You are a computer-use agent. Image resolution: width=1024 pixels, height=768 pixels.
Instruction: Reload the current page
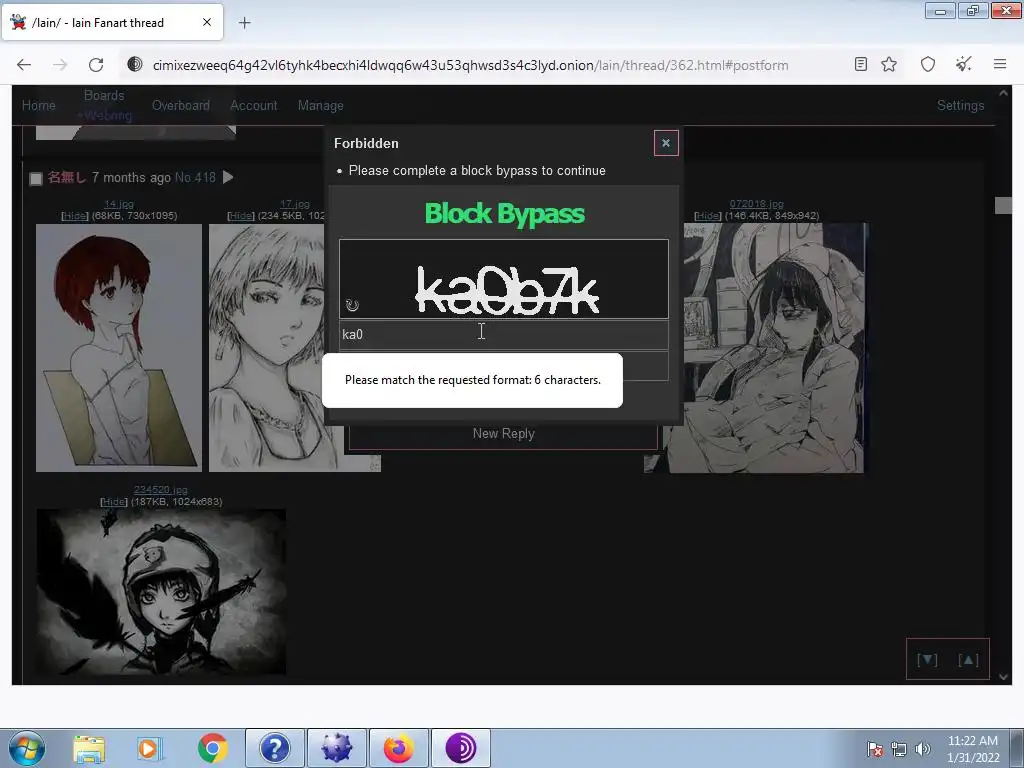pos(96,65)
